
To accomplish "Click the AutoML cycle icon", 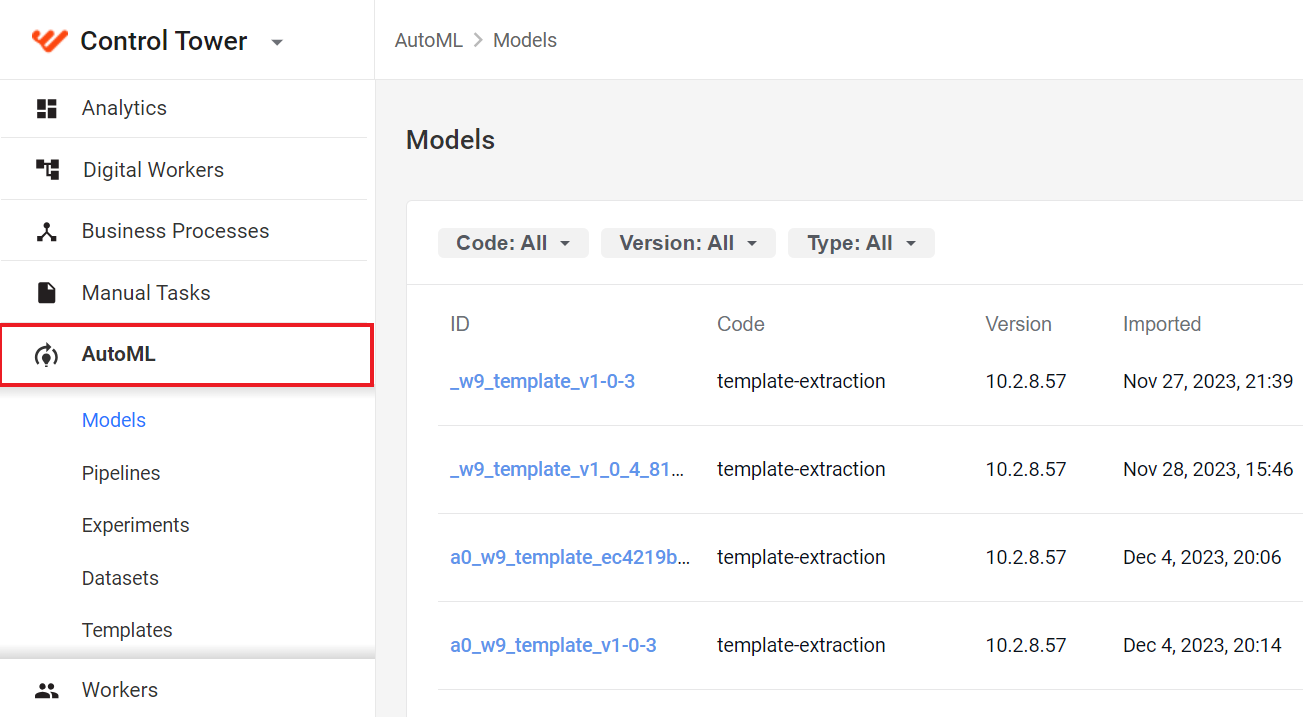I will (46, 355).
